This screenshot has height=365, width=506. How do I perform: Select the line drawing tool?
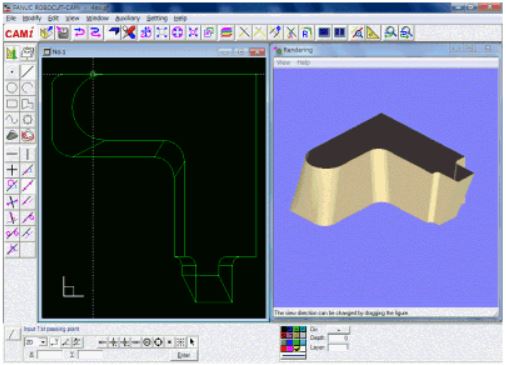pyautogui.click(x=28, y=71)
